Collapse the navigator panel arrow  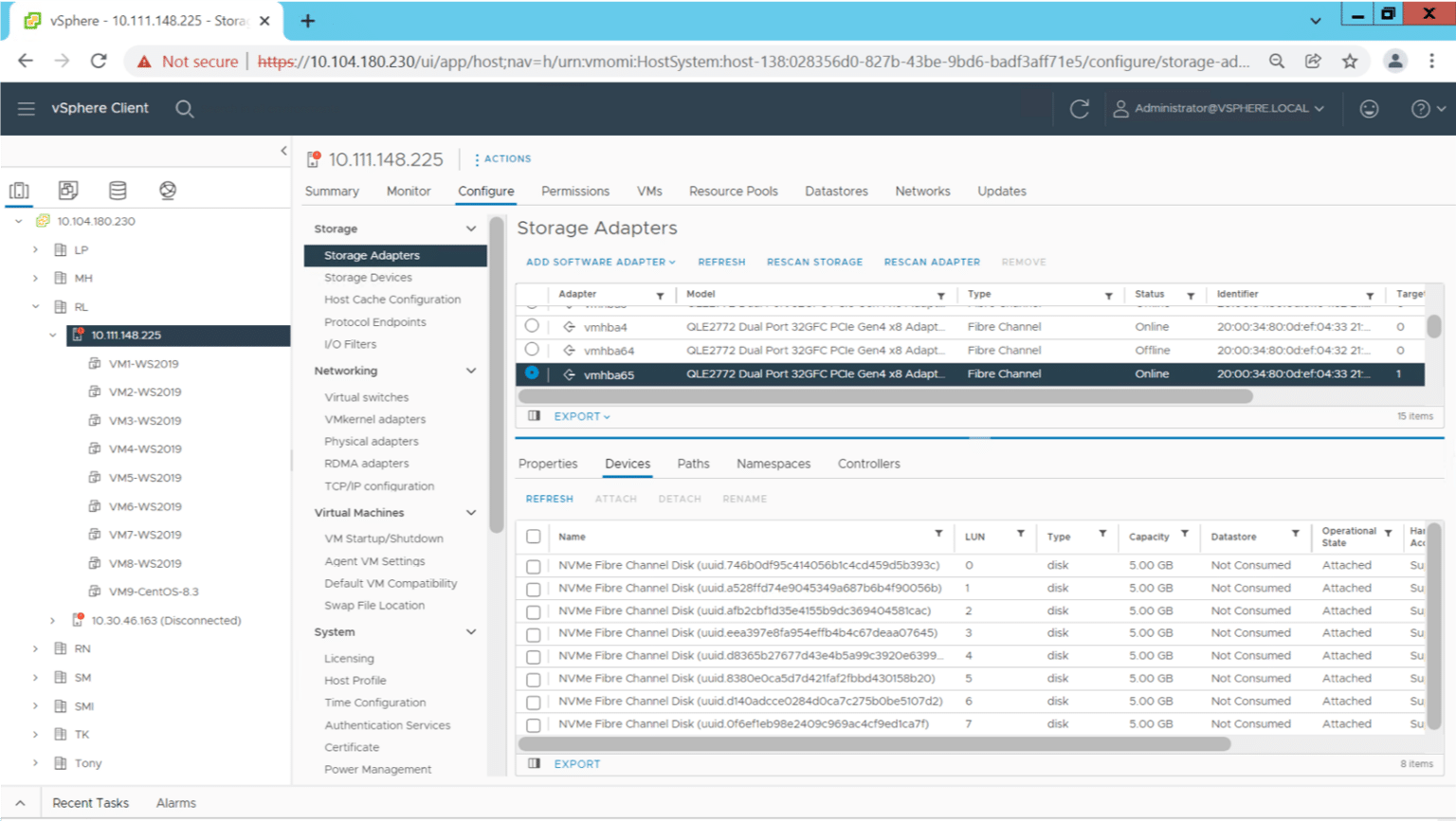[283, 151]
